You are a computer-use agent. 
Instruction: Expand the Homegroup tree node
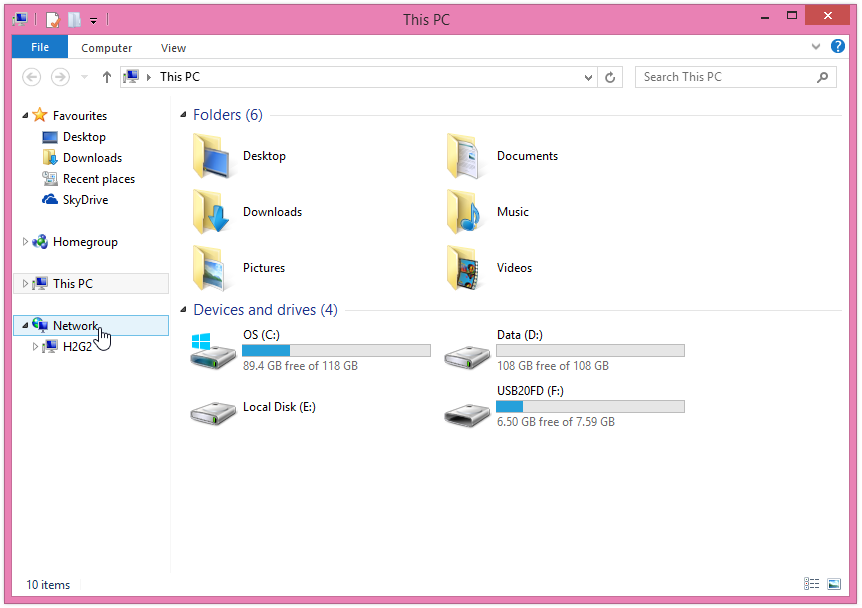coord(26,242)
